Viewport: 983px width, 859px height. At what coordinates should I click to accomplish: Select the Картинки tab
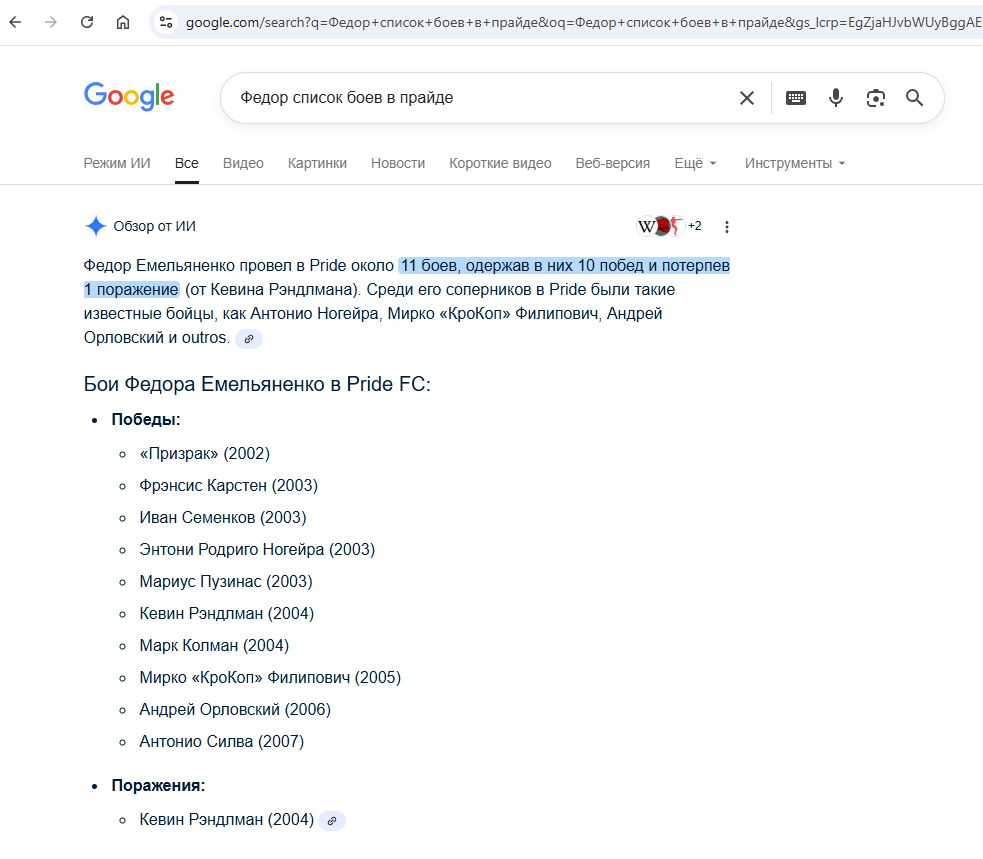[317, 163]
